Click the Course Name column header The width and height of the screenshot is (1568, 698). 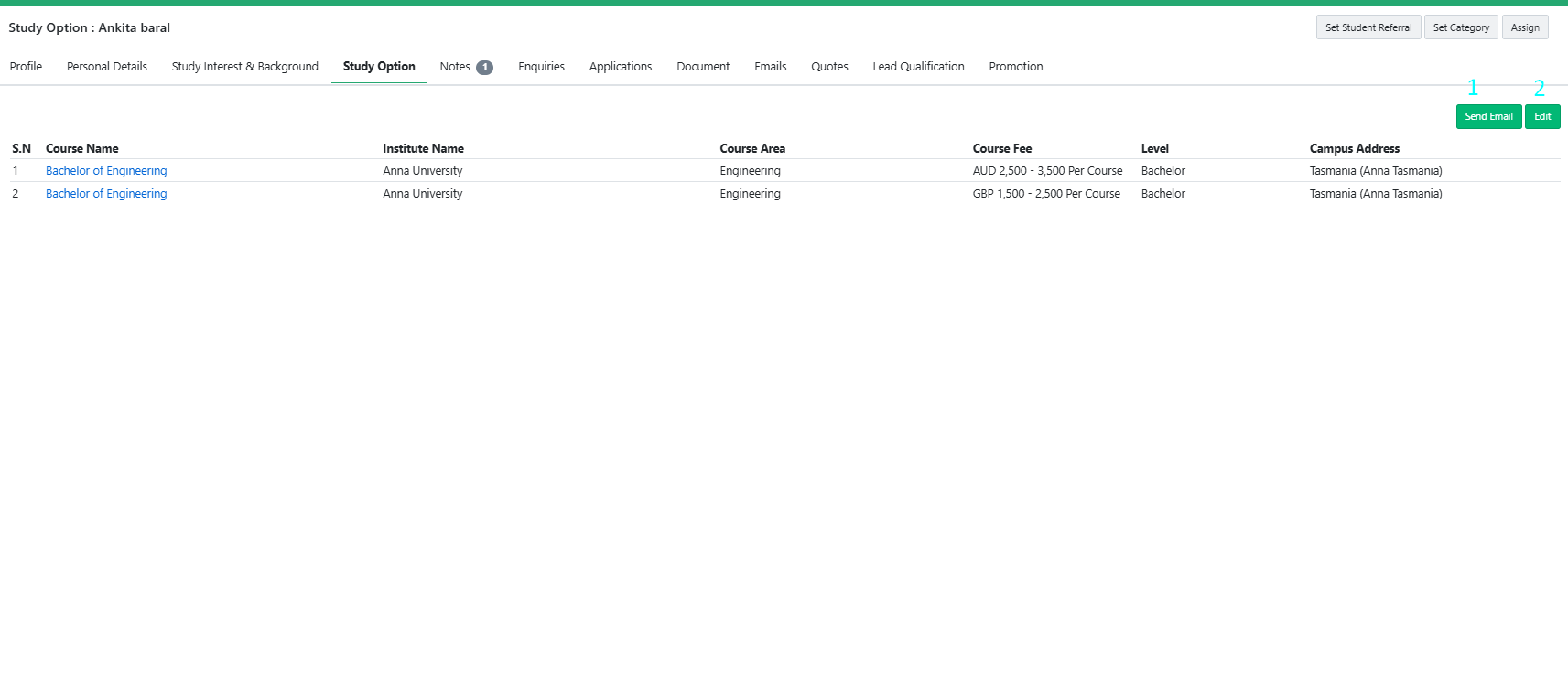pyautogui.click(x=82, y=149)
